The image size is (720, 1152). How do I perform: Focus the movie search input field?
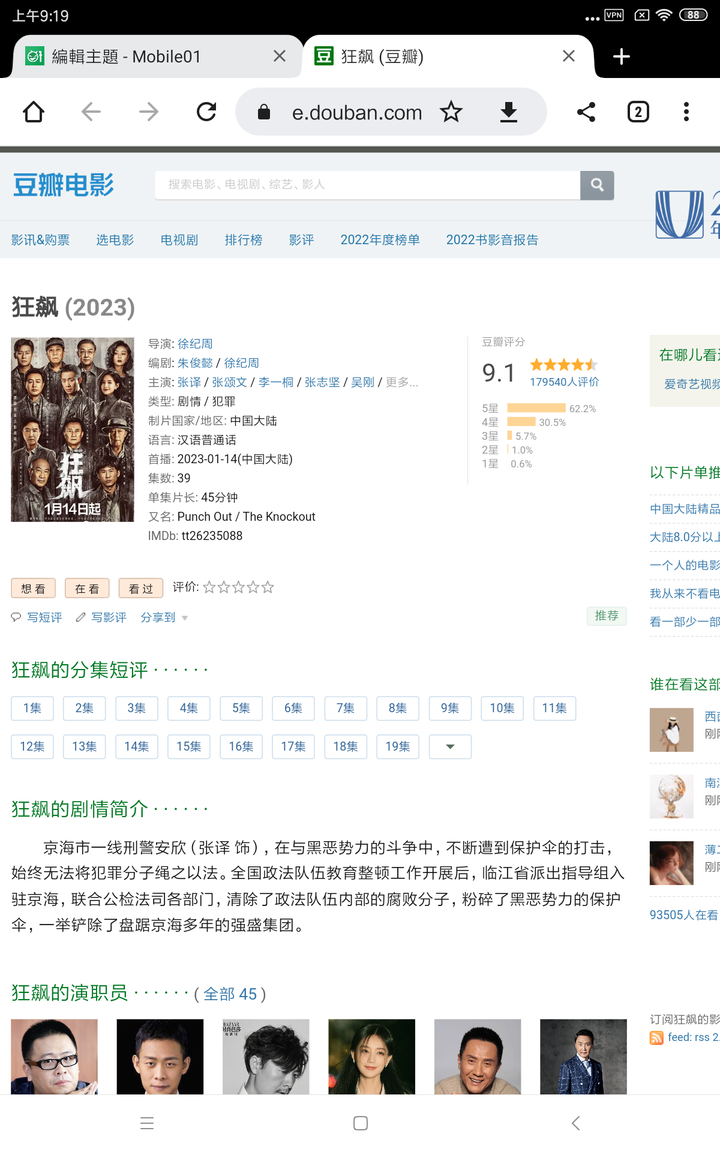click(x=367, y=185)
